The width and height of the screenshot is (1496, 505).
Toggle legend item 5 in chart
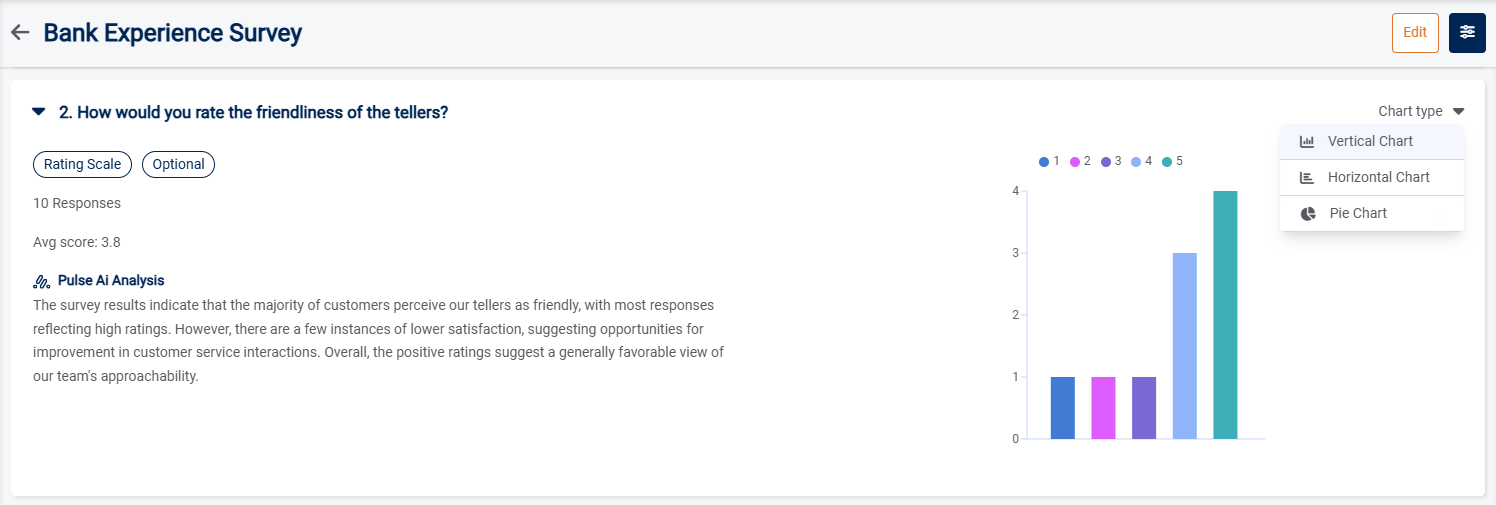pyautogui.click(x=1173, y=161)
